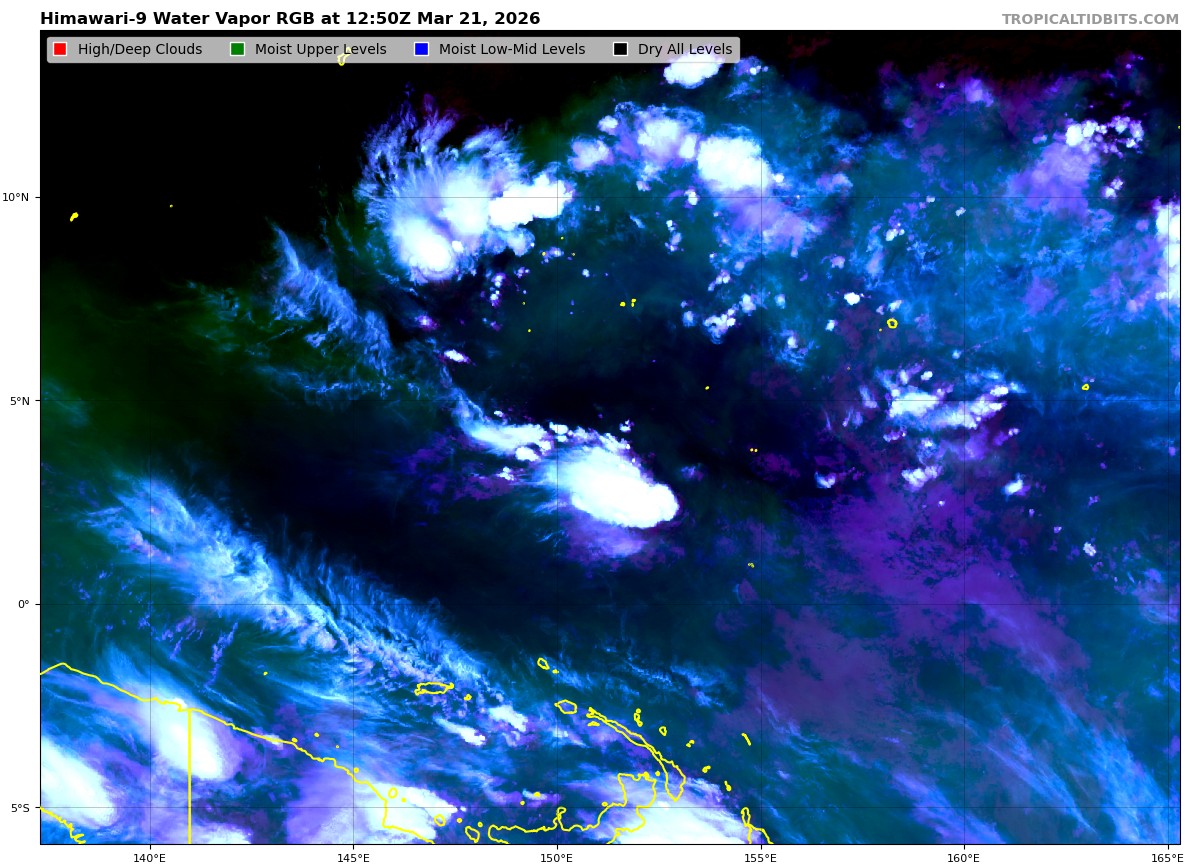Select the blue Moist Low-Mid Levels swatch

pyautogui.click(x=421, y=50)
